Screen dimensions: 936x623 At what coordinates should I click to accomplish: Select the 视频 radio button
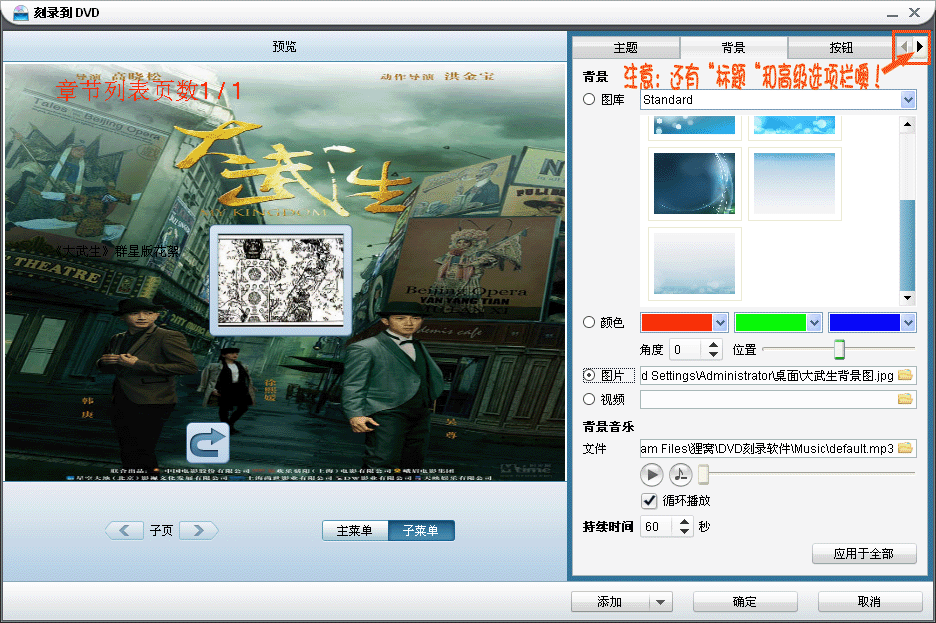(589, 399)
